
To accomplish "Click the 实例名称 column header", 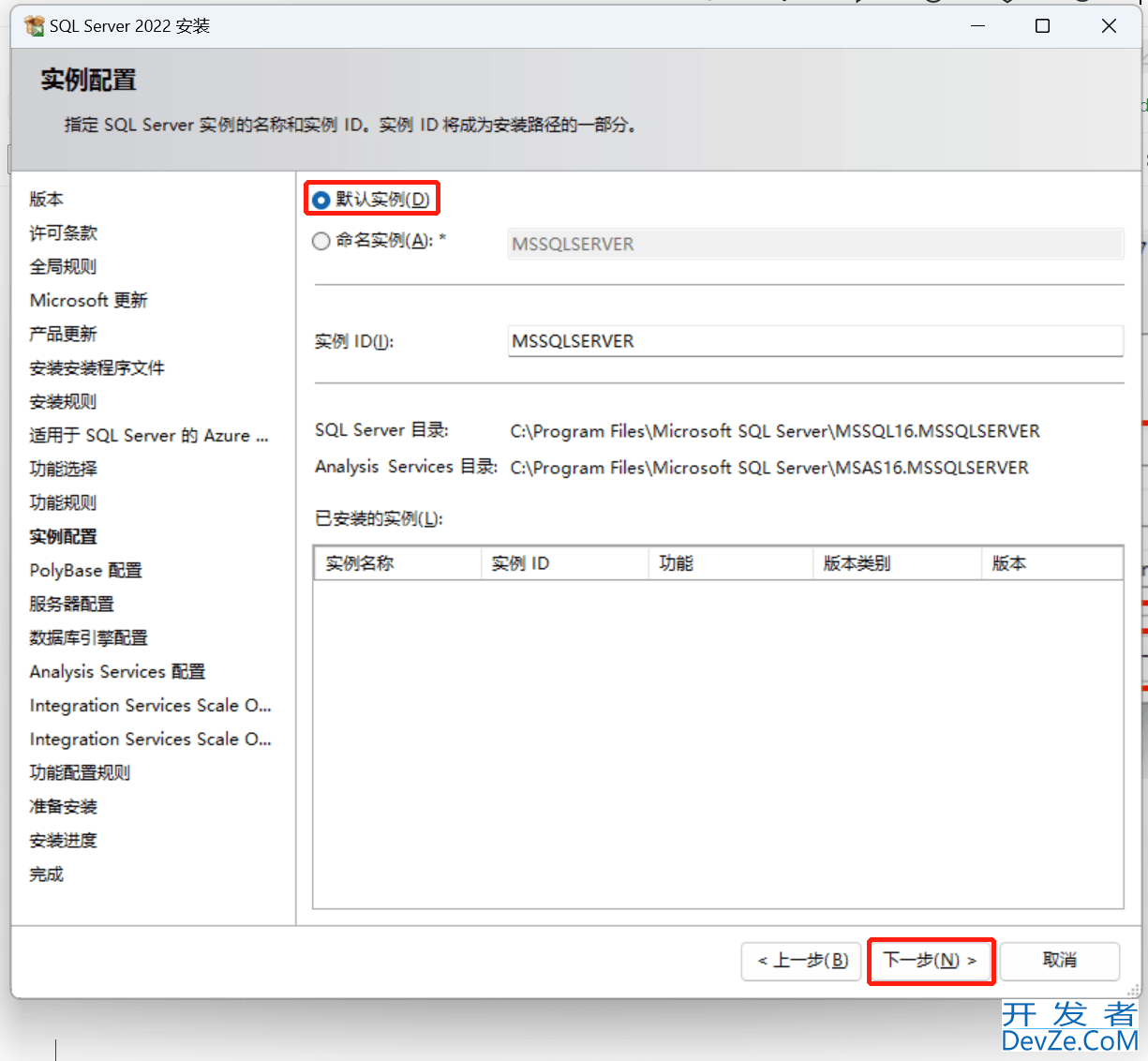I will [x=397, y=563].
